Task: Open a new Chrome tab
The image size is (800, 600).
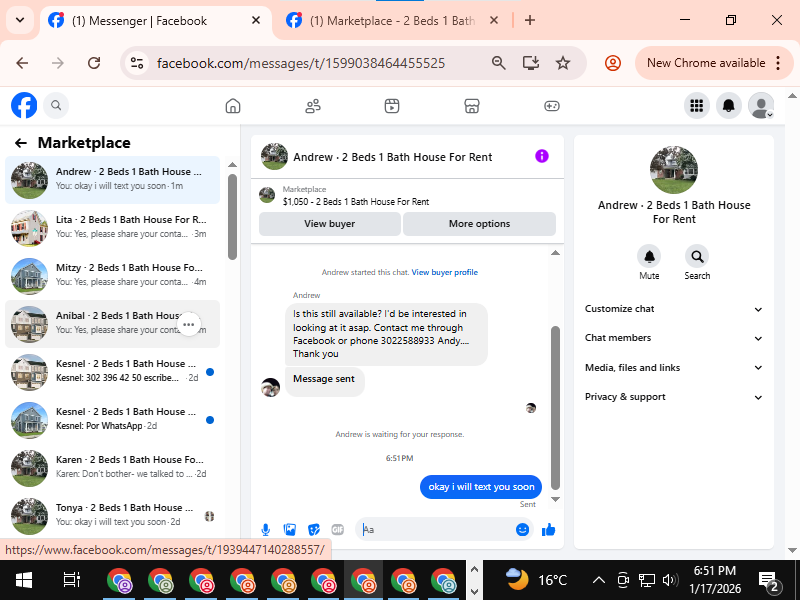Action: [x=530, y=20]
